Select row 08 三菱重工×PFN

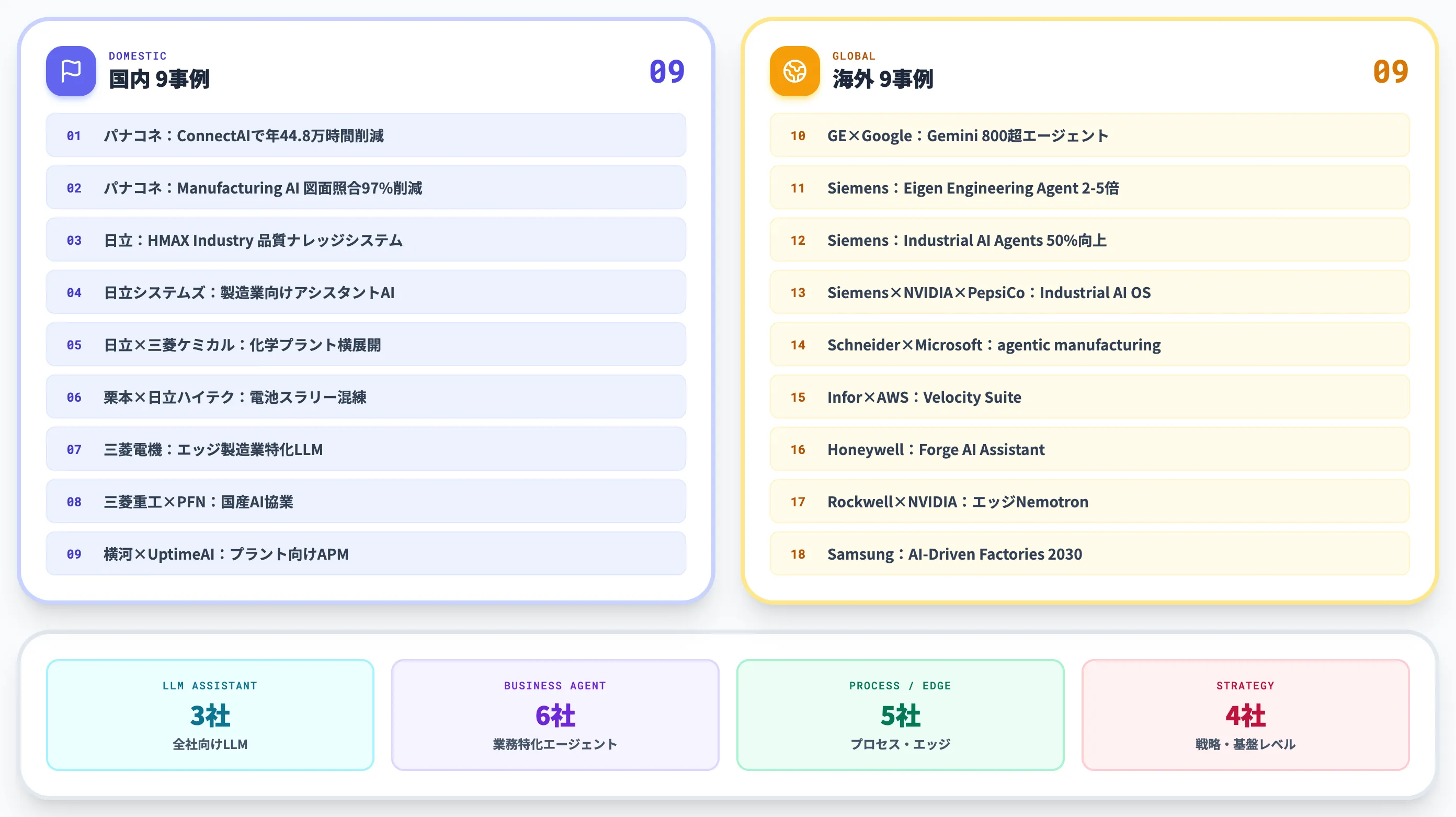366,502
